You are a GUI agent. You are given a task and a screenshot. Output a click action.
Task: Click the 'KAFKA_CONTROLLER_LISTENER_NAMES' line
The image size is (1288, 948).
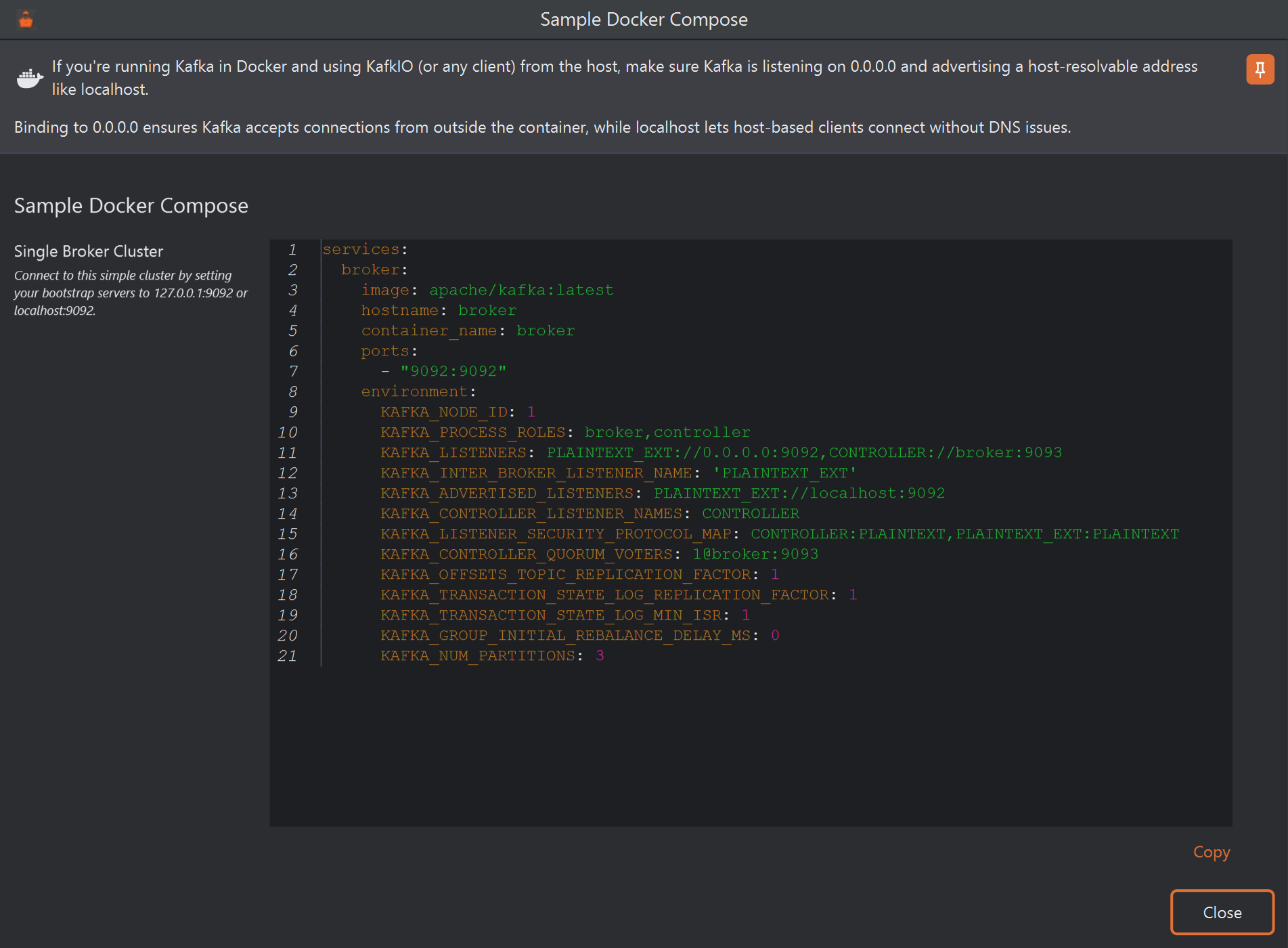click(x=590, y=513)
